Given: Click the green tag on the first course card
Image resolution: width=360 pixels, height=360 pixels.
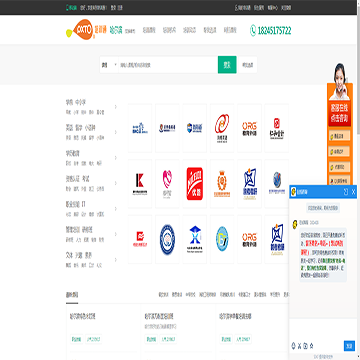Looking at the screenshot, I should [x=77, y=339].
